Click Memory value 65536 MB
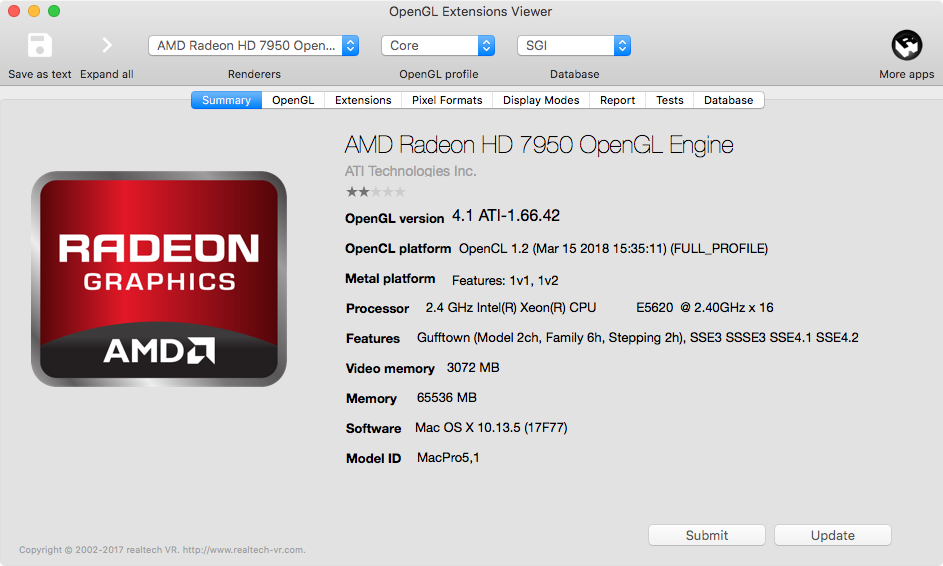The image size is (943, 566). [447, 398]
